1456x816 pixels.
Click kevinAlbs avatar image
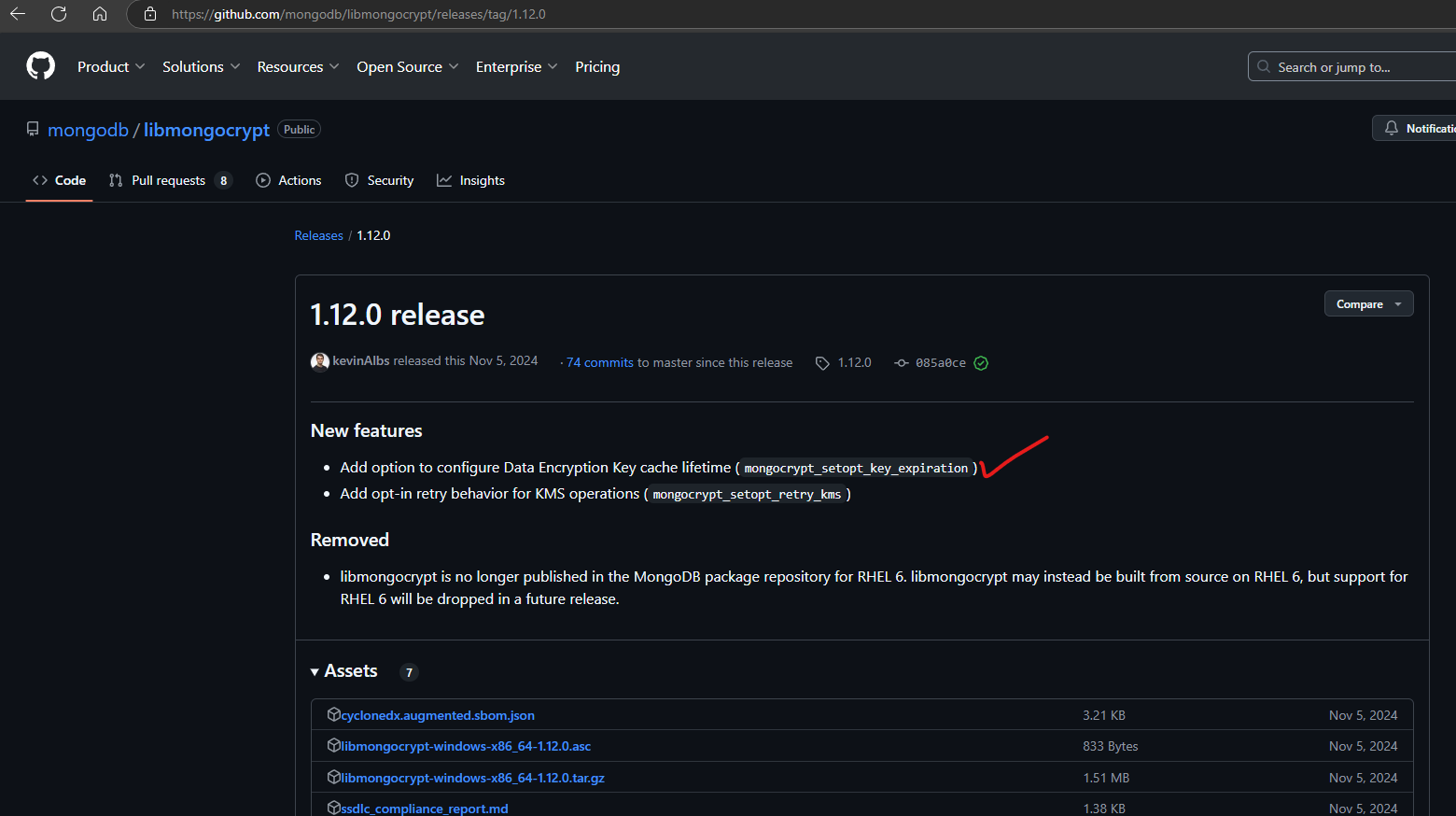tap(320, 362)
